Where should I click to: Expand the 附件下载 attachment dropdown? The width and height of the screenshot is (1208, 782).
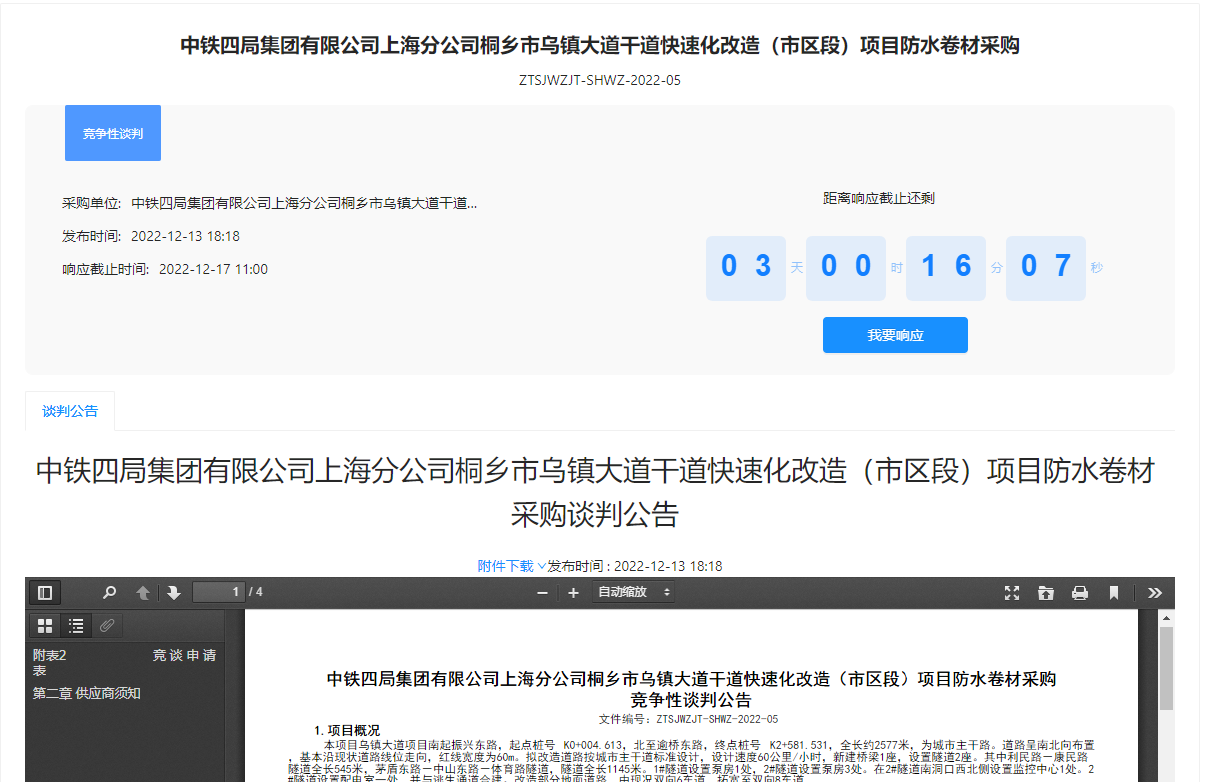pyautogui.click(x=512, y=566)
